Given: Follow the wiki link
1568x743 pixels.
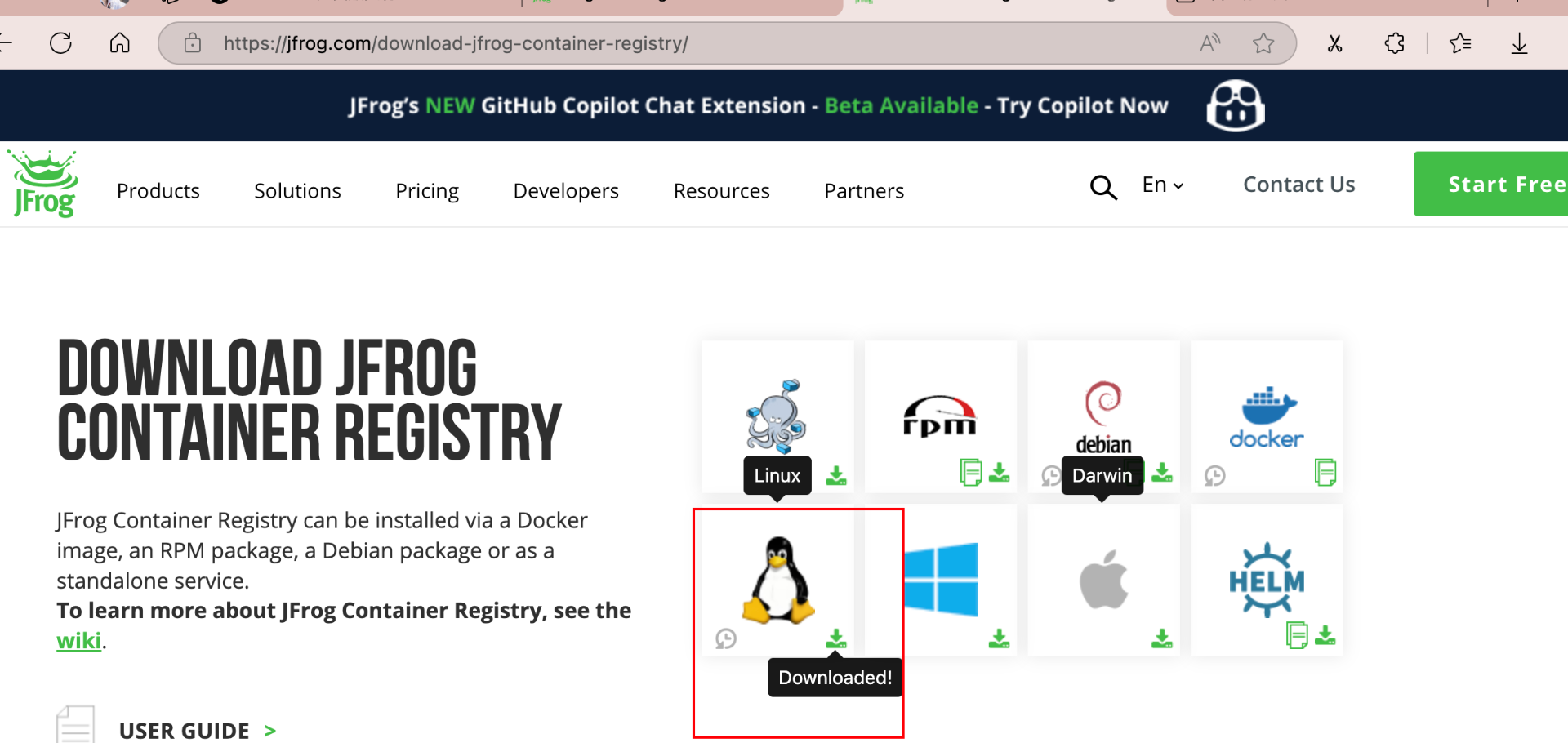Looking at the screenshot, I should click(x=78, y=641).
